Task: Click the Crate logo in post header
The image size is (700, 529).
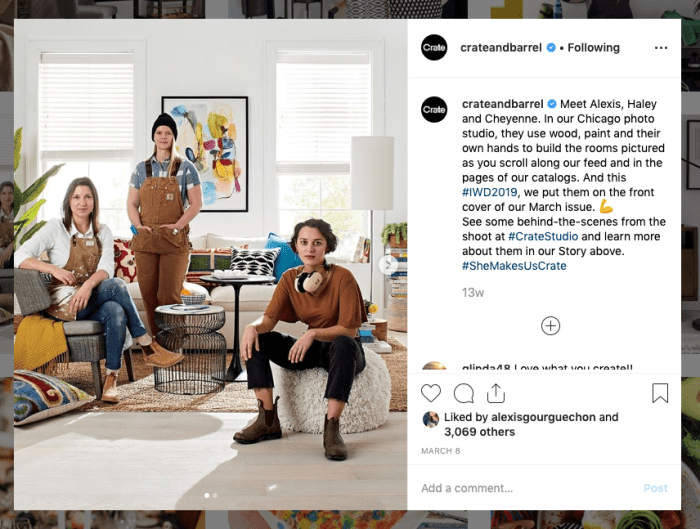Action: click(434, 47)
